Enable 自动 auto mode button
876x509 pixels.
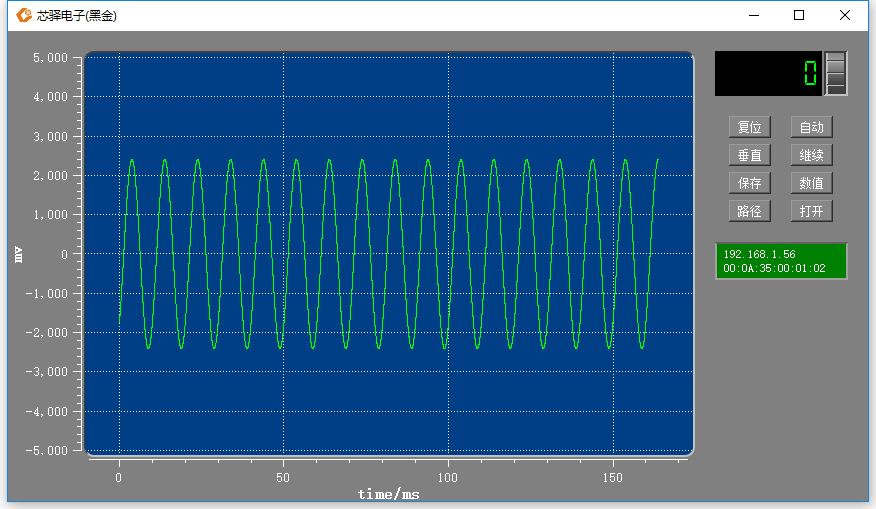[x=812, y=127]
